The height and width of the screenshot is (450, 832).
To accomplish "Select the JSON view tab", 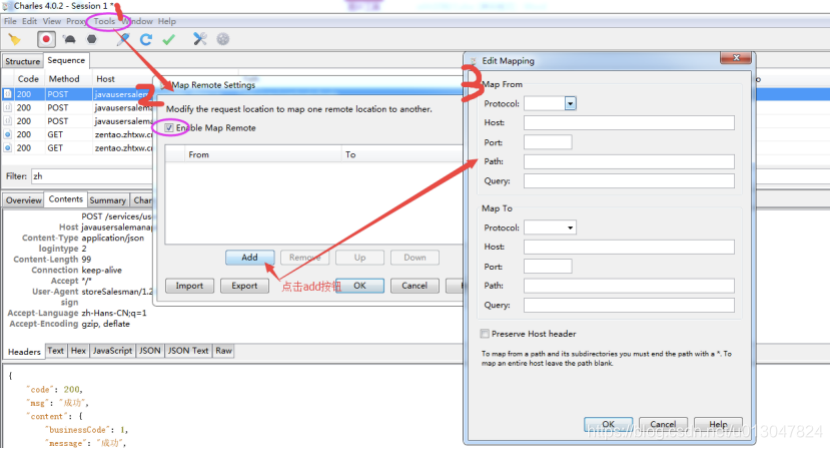I will pos(150,351).
